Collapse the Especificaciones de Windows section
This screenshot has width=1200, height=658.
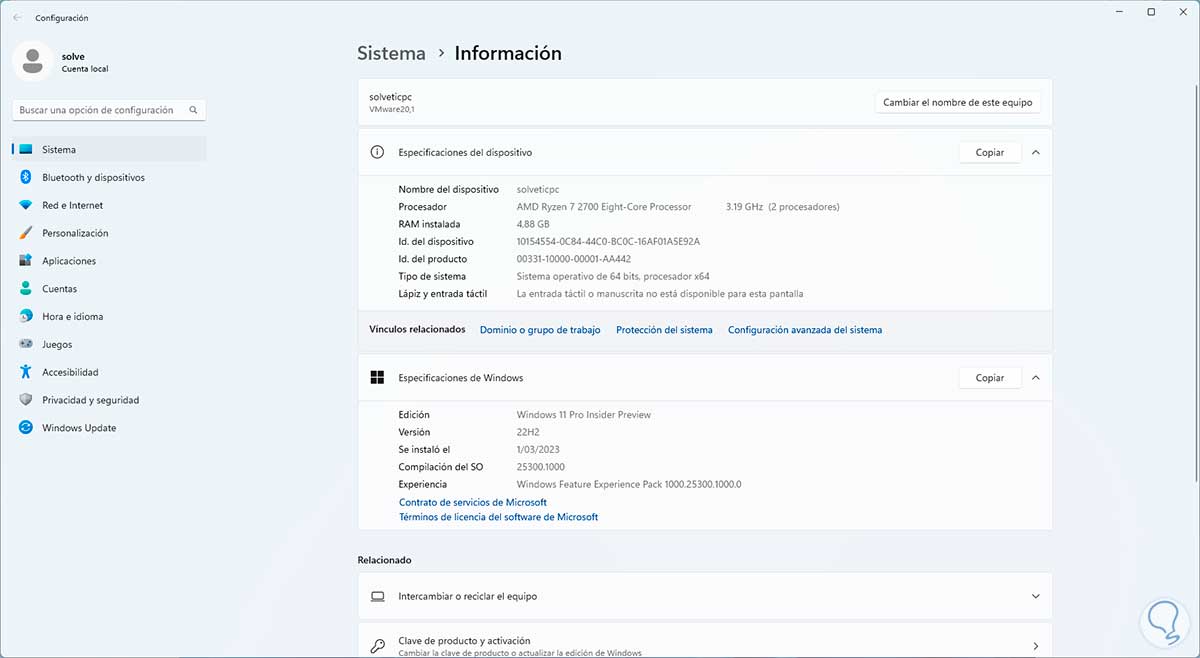(x=1035, y=378)
